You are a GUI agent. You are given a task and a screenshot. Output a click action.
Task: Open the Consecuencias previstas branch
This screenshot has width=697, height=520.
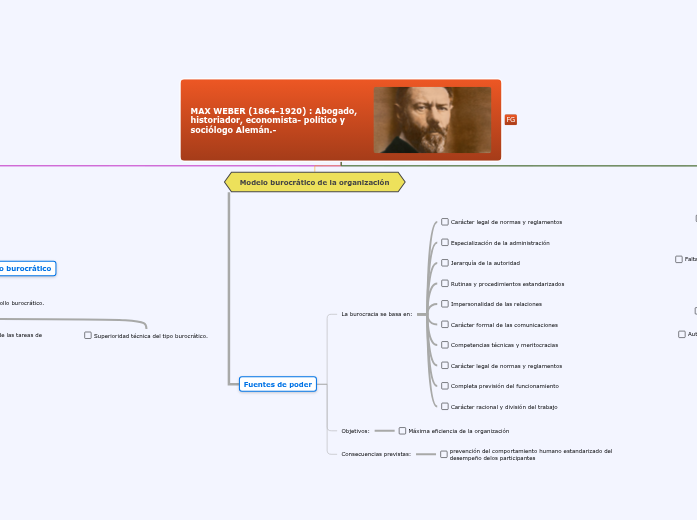pos(375,454)
